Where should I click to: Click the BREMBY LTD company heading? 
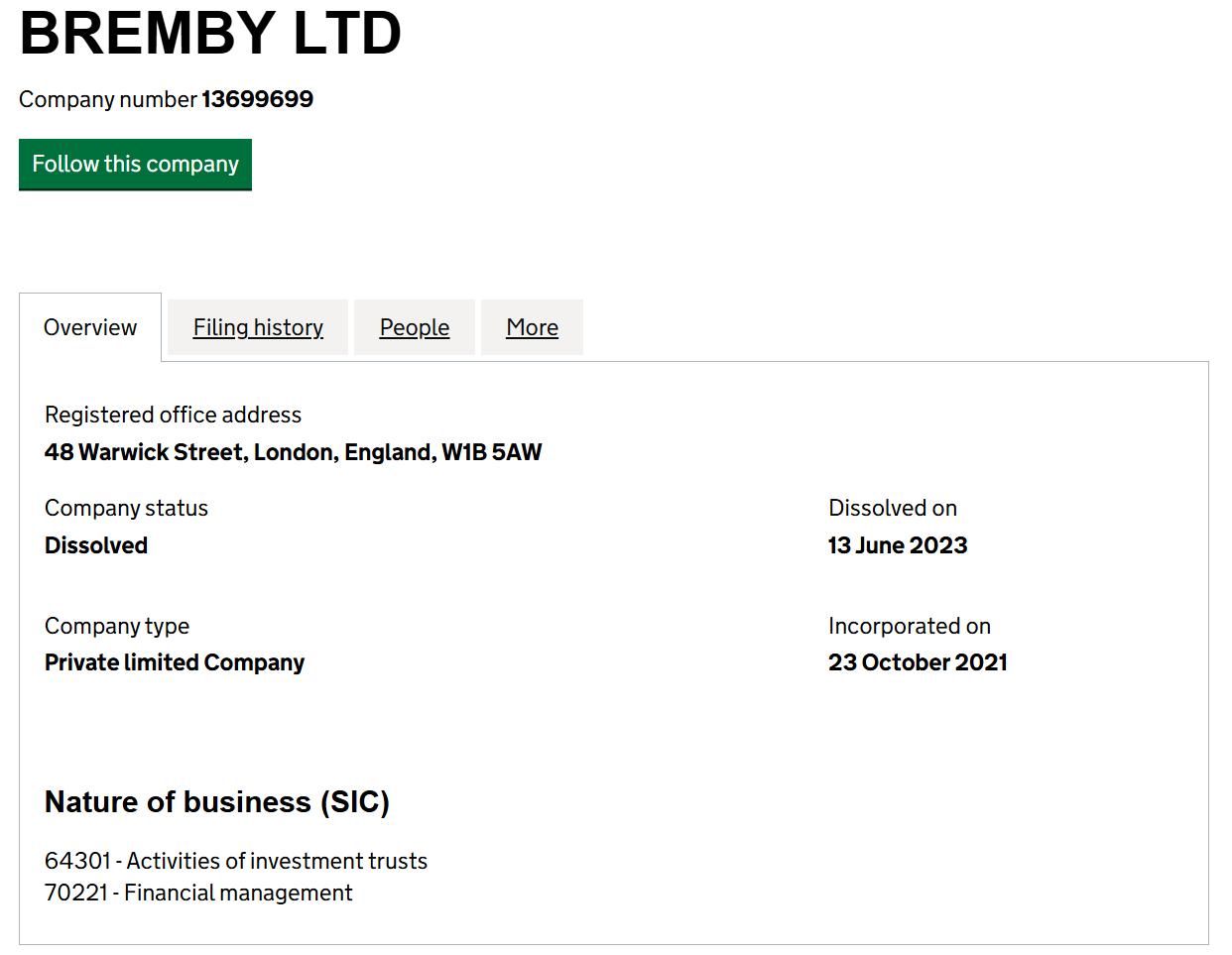pyautogui.click(x=210, y=32)
